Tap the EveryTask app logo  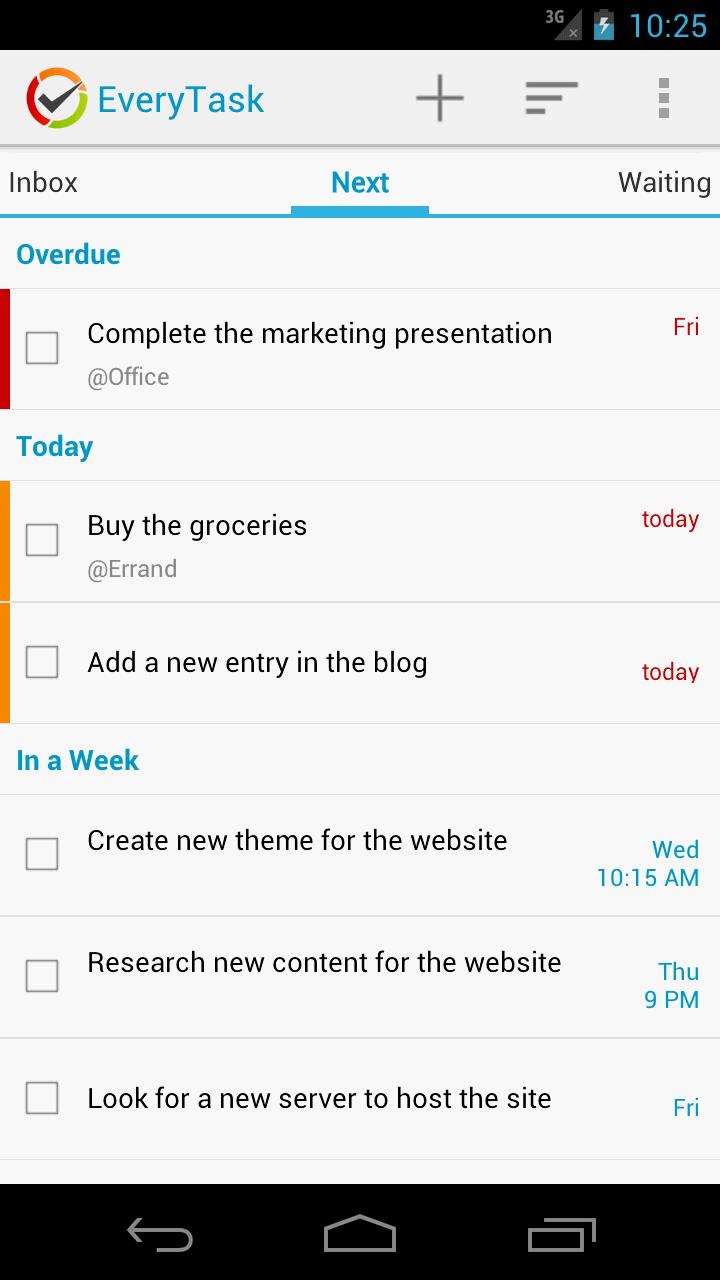[57, 98]
